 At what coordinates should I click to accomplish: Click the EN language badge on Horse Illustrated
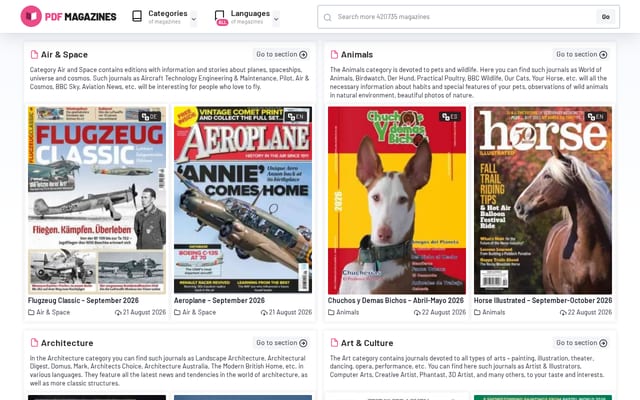[x=596, y=117]
